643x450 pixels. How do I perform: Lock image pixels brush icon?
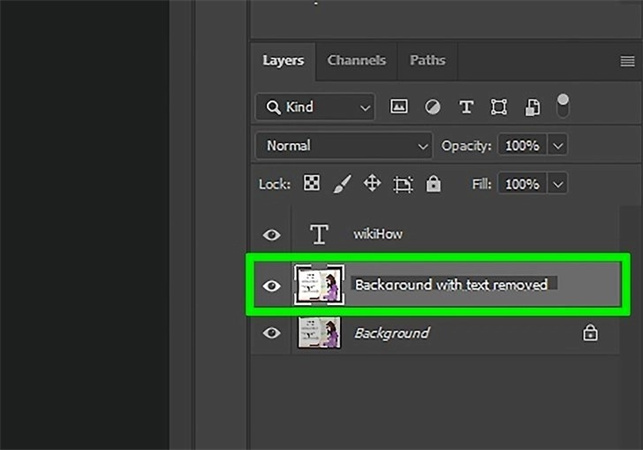coord(342,184)
